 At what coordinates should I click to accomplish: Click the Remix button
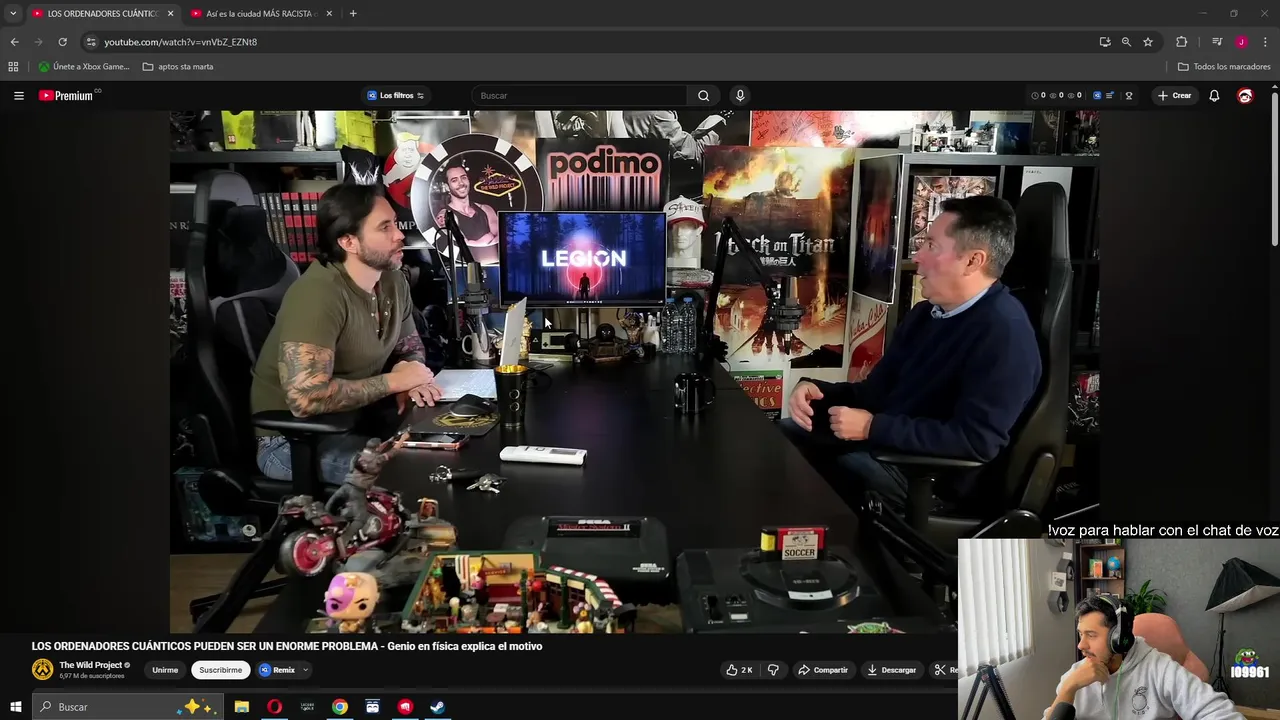[x=278, y=670]
